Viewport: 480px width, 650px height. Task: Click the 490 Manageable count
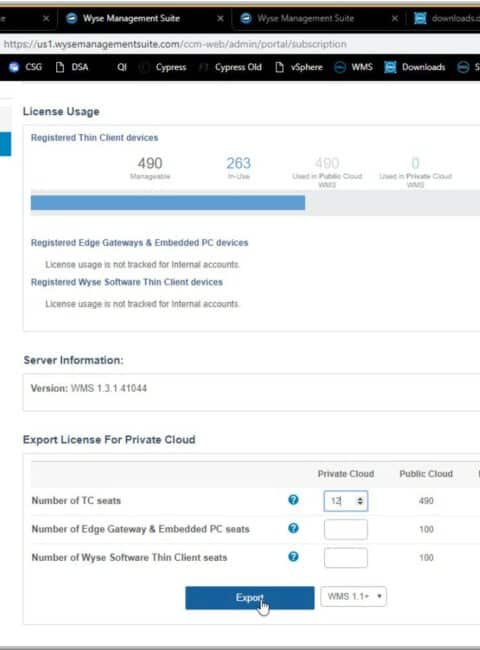click(x=150, y=163)
